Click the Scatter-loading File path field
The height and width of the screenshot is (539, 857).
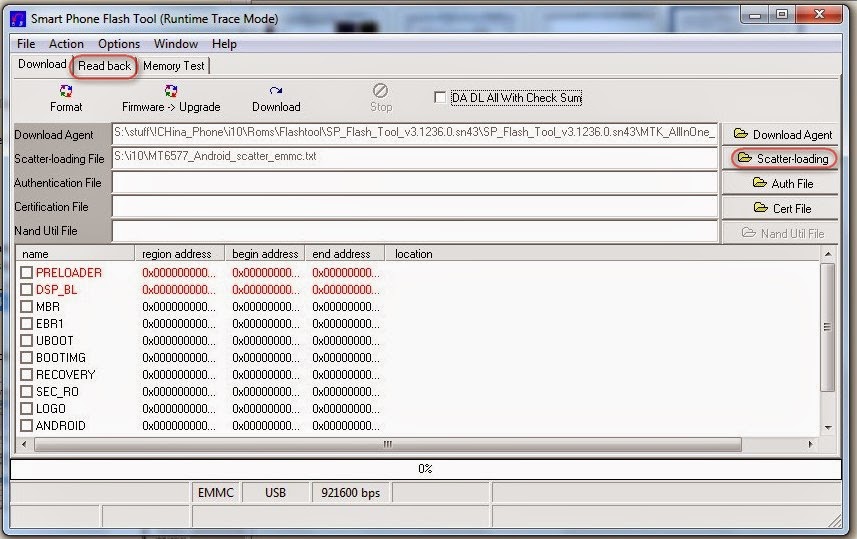tap(414, 158)
